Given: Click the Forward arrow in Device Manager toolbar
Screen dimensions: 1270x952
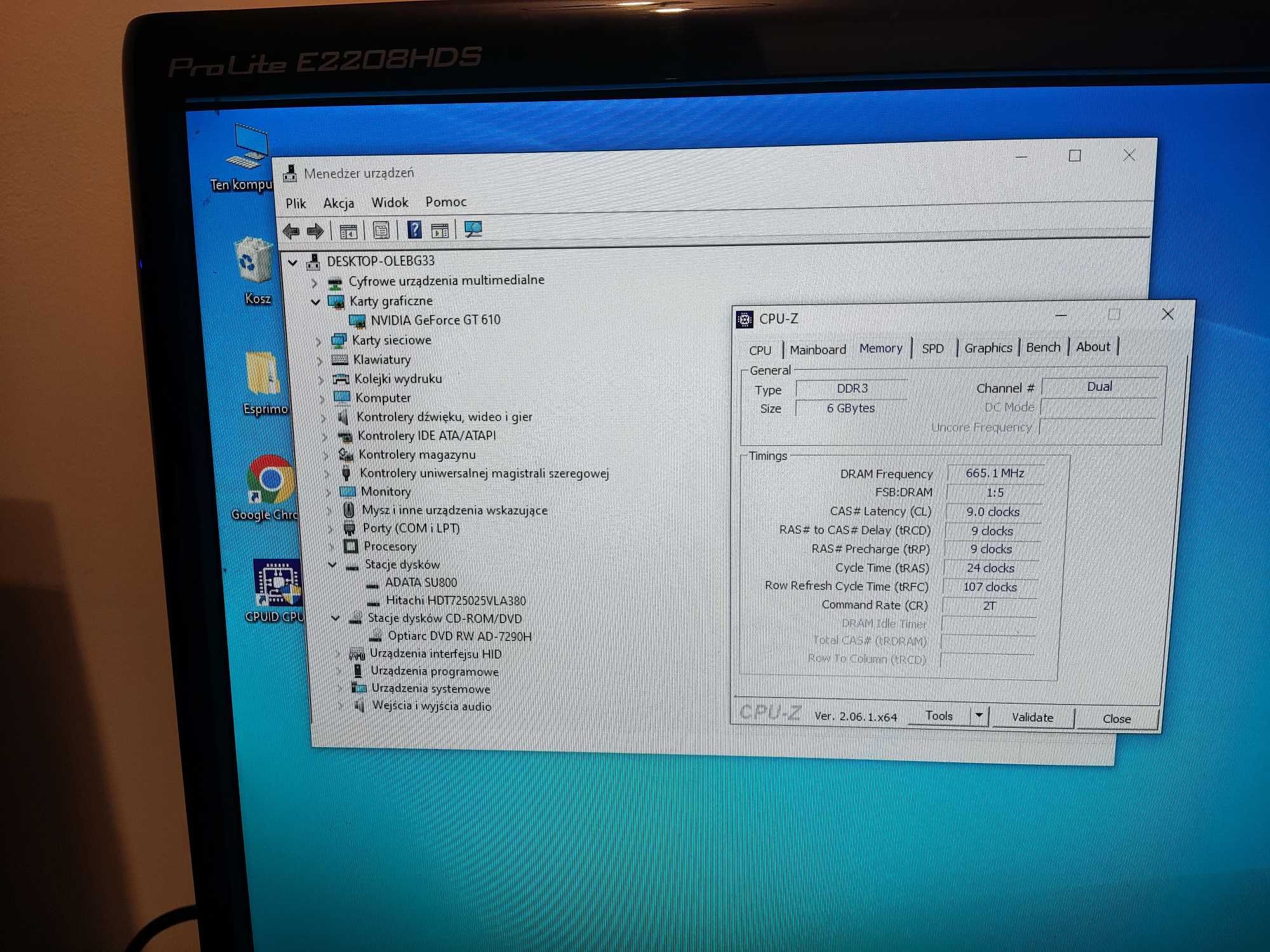Looking at the screenshot, I should click(316, 232).
